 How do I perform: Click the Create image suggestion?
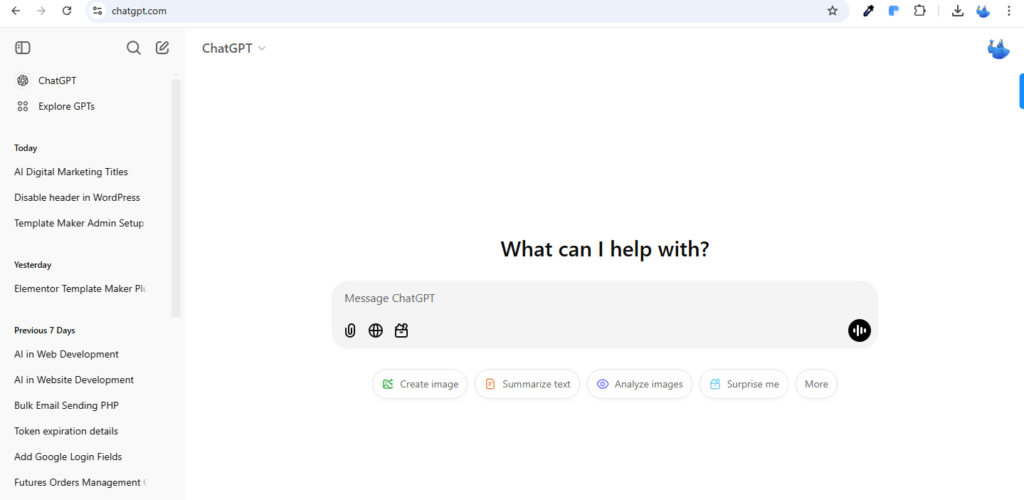420,384
